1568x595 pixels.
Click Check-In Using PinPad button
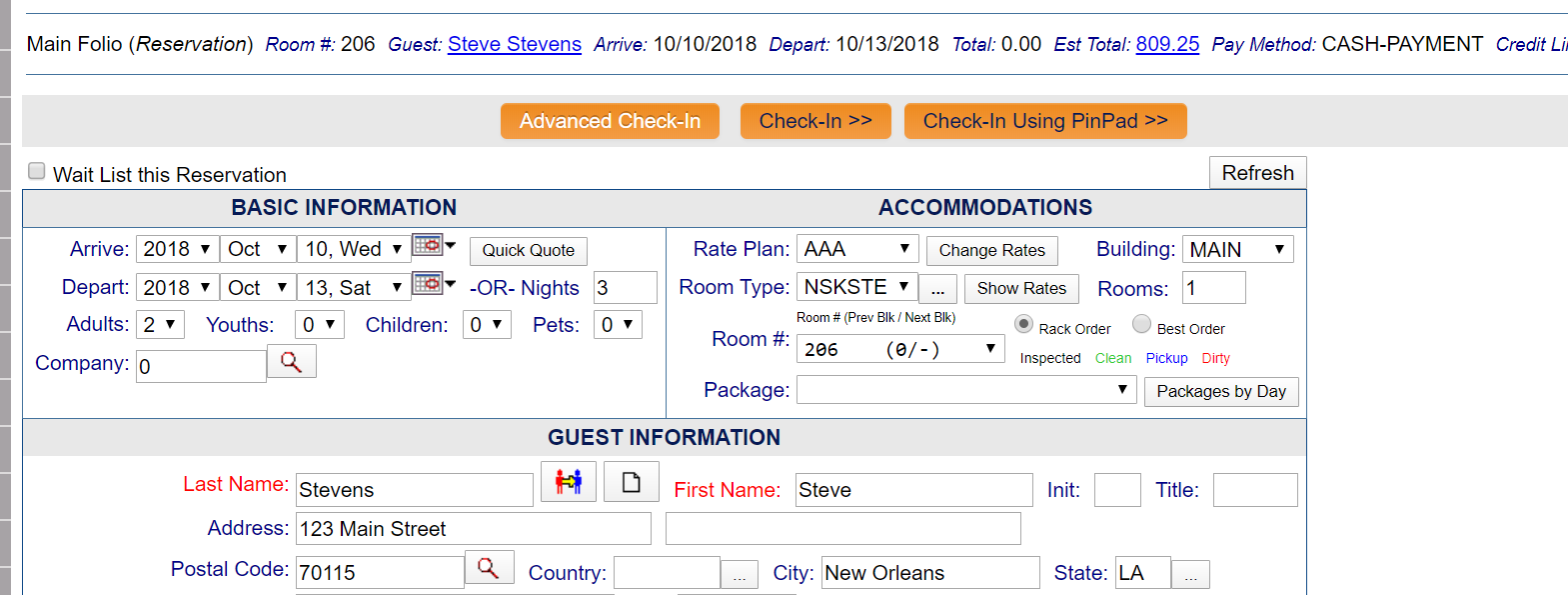[1045, 121]
